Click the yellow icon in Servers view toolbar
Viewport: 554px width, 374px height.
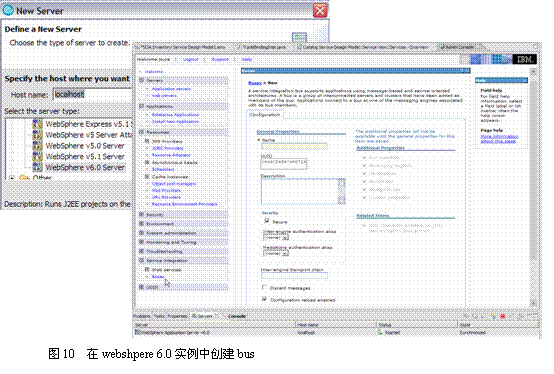[493, 316]
